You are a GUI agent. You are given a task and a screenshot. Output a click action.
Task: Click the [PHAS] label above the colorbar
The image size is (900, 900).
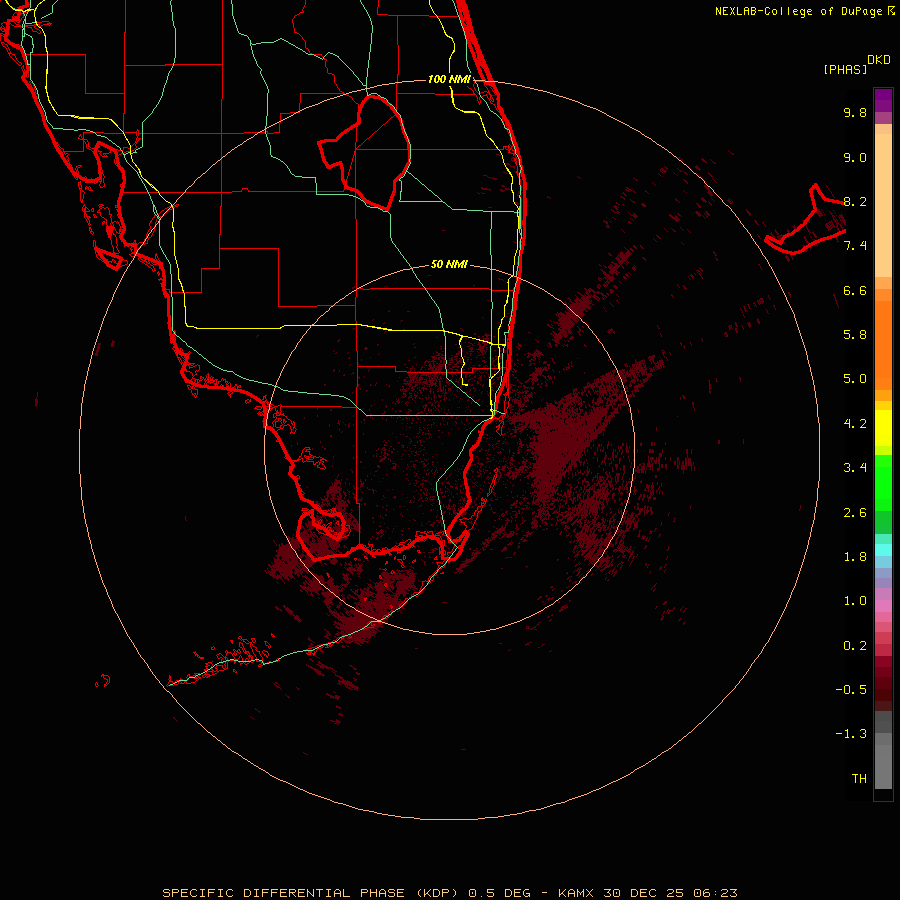tap(845, 69)
